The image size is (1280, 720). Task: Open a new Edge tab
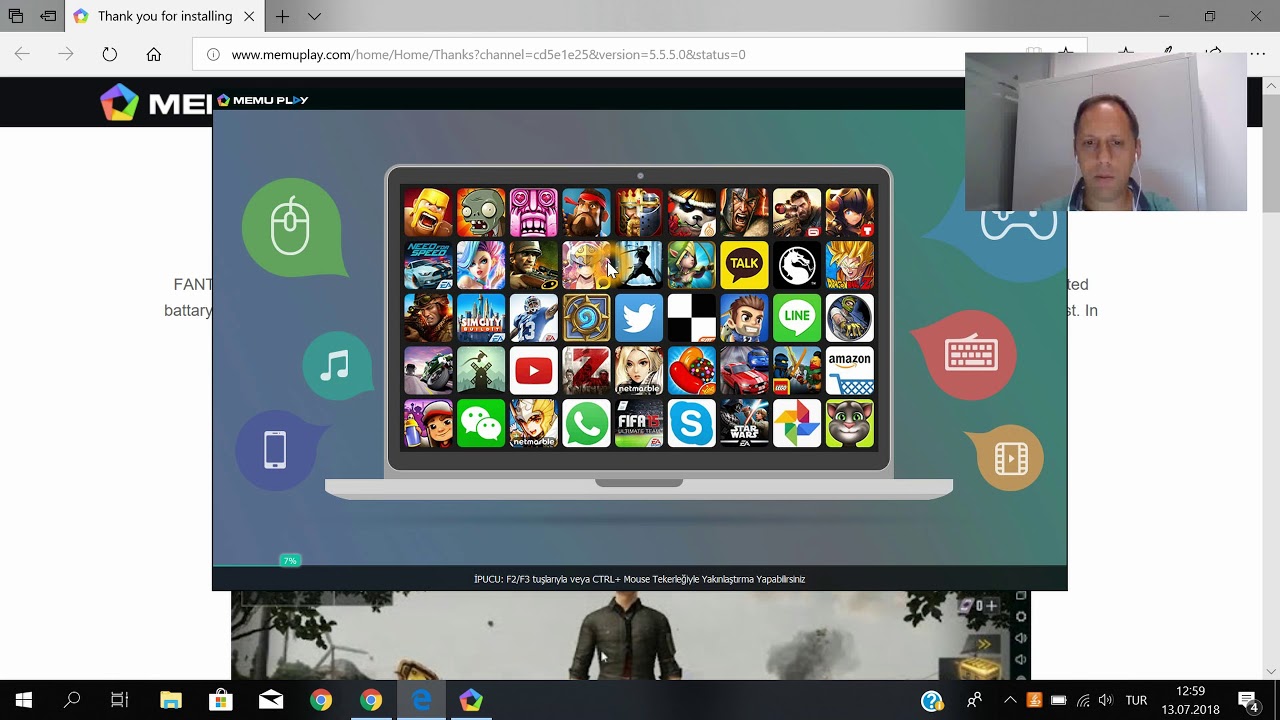(283, 16)
